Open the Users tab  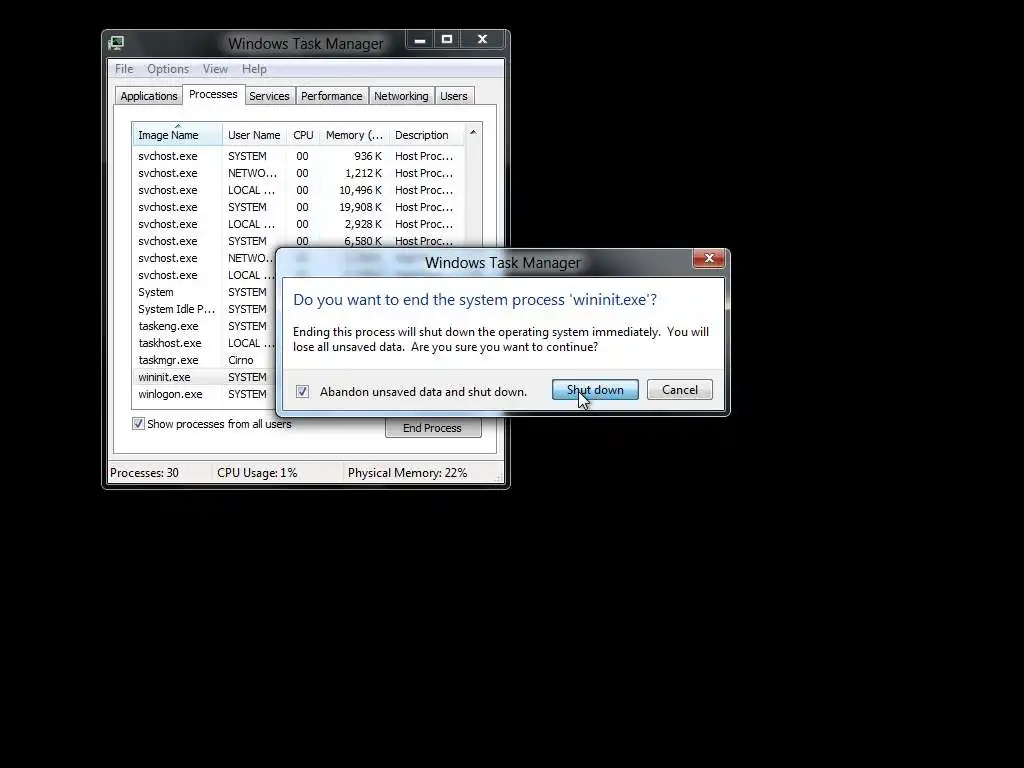pos(454,96)
